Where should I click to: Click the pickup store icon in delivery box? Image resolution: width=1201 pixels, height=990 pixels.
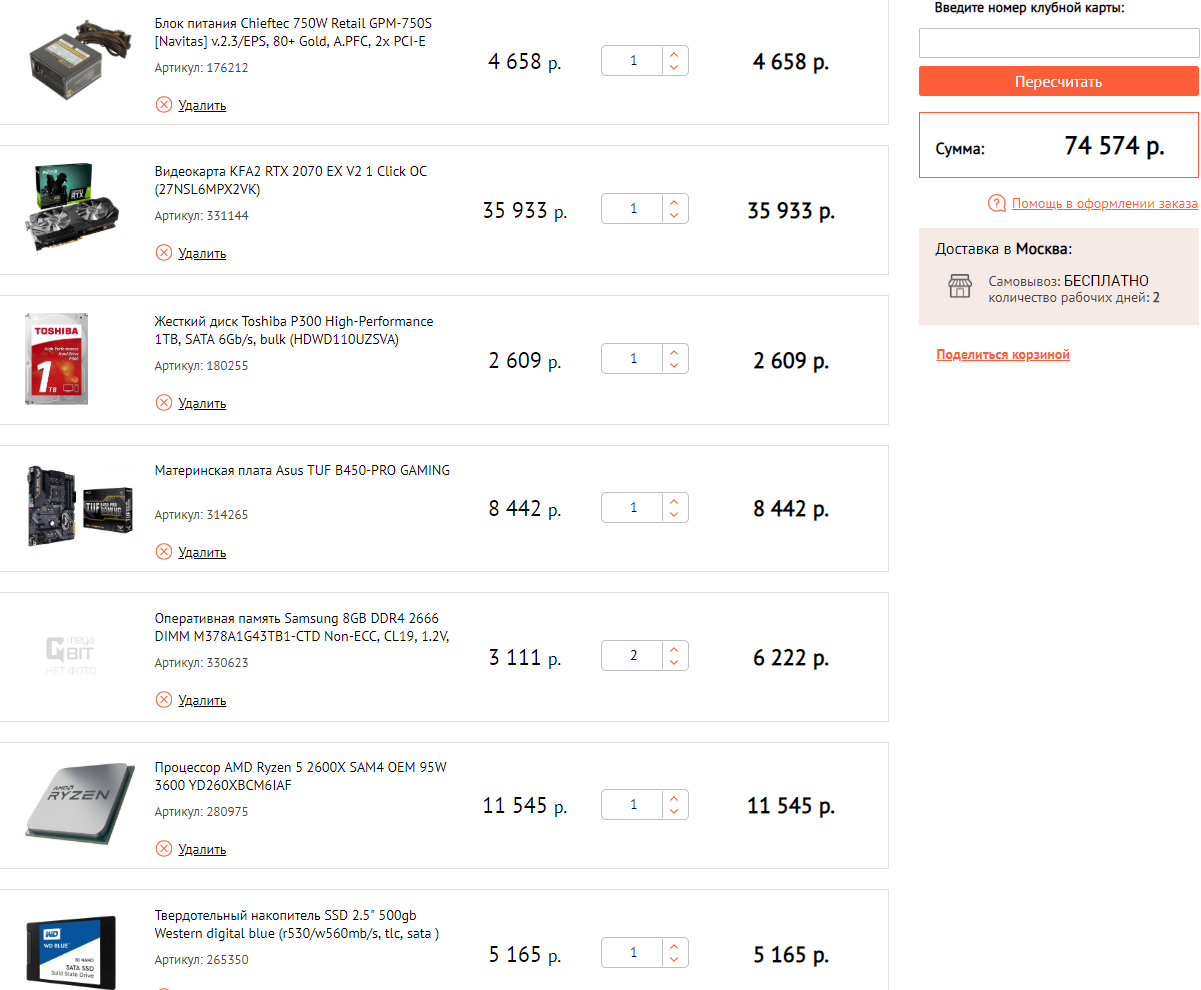point(960,288)
